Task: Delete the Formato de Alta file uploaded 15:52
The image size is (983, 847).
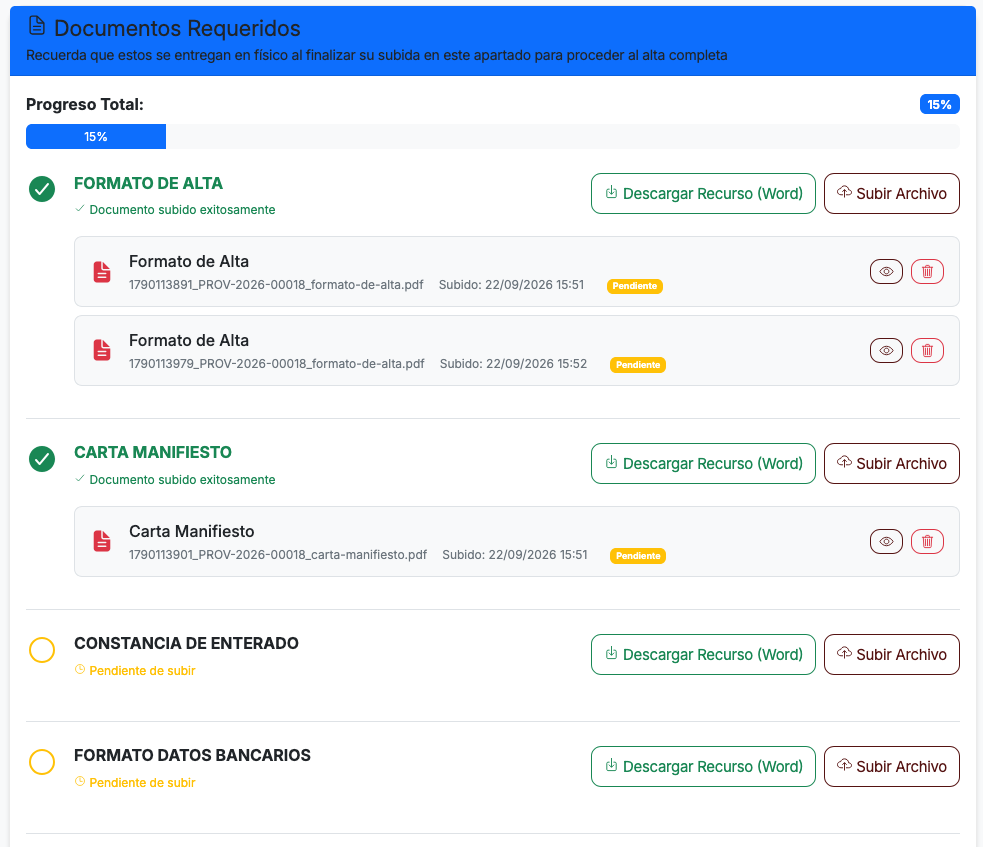Action: (927, 350)
